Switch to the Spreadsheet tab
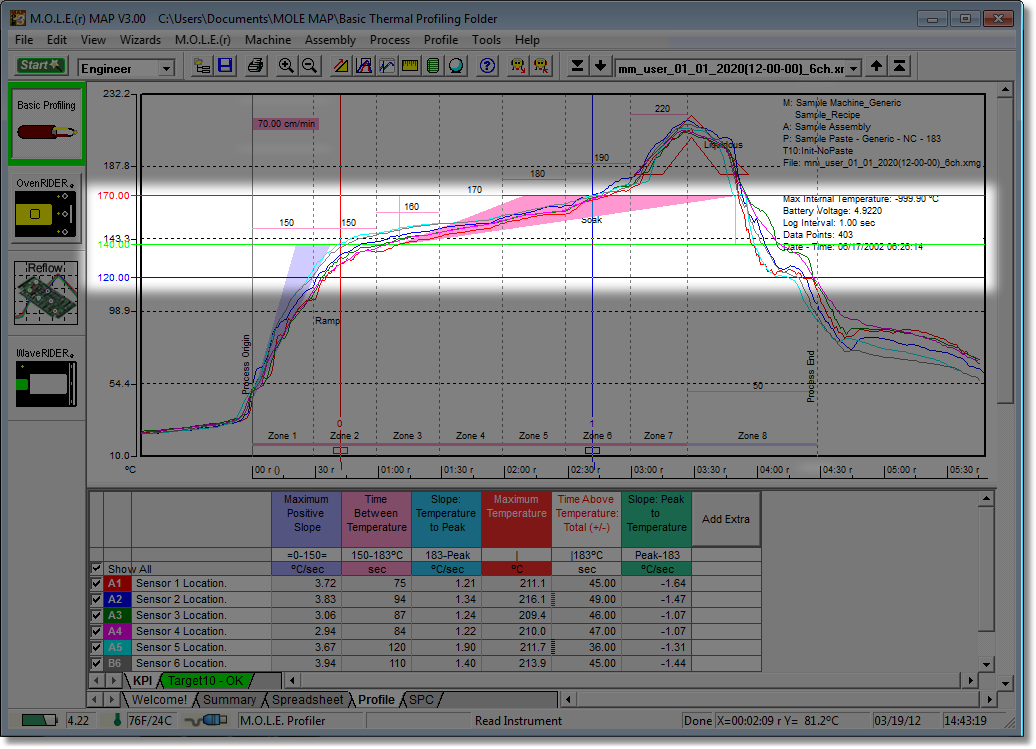This screenshot has height=749, width=1036. point(308,700)
